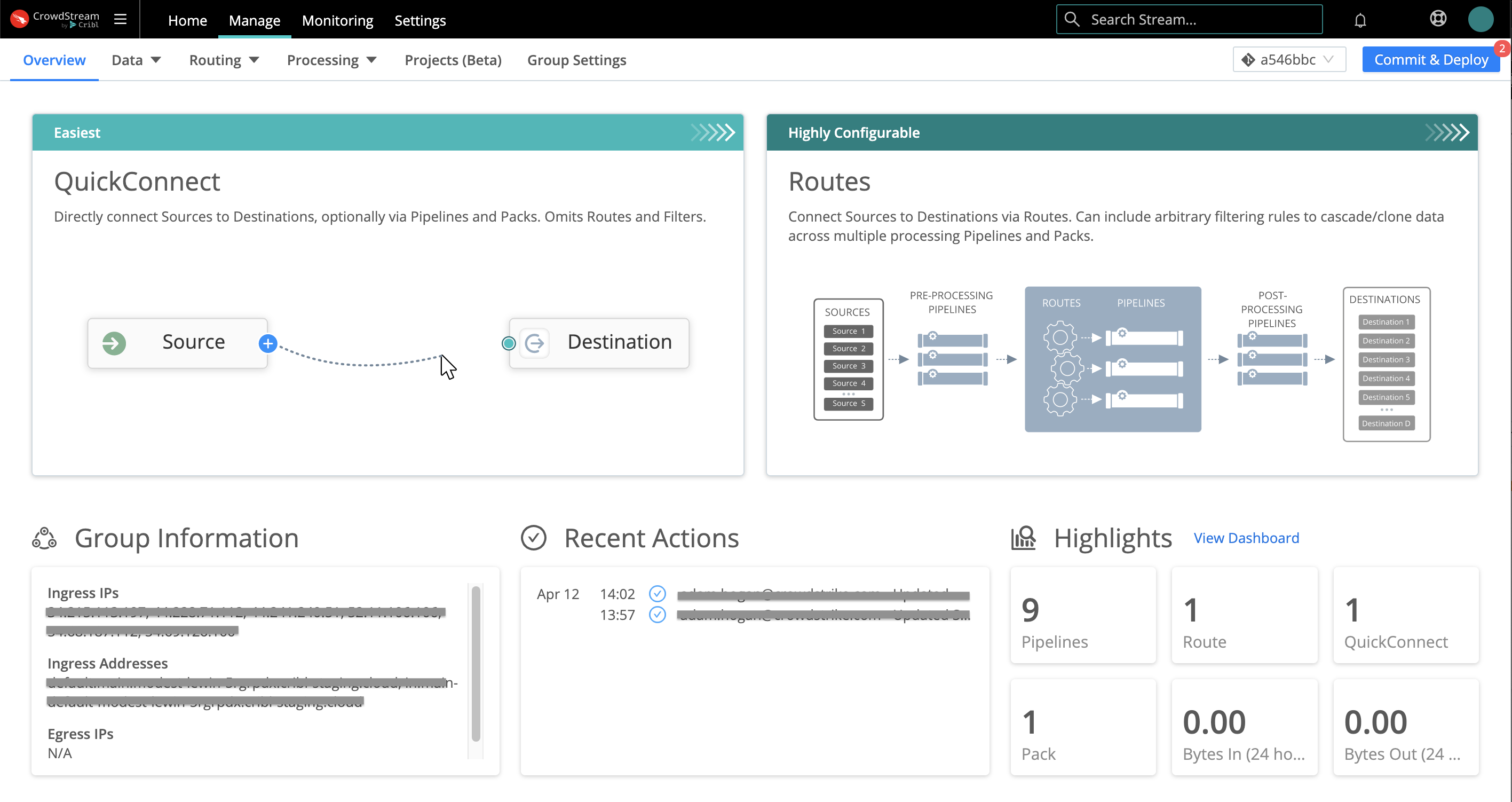
Task: Click the notification bell
Action: 1360,19
